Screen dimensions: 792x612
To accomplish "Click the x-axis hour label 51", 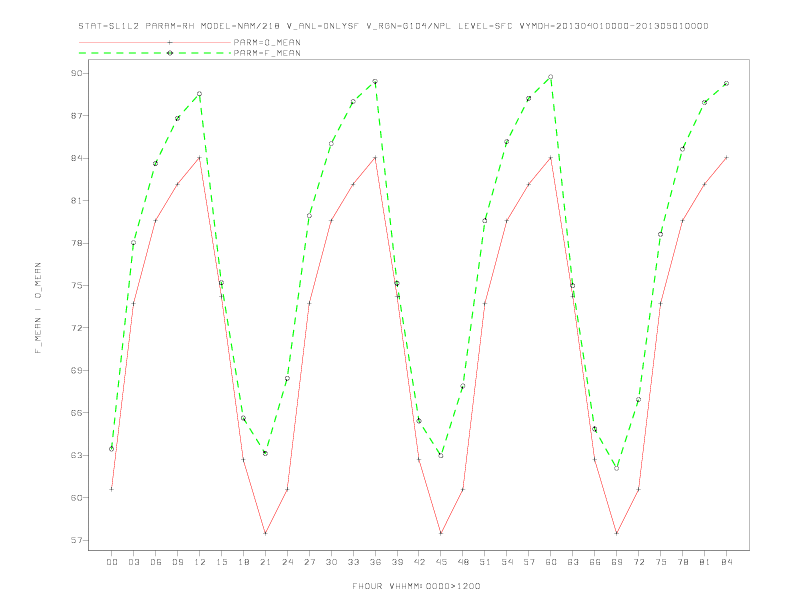I will point(485,562).
